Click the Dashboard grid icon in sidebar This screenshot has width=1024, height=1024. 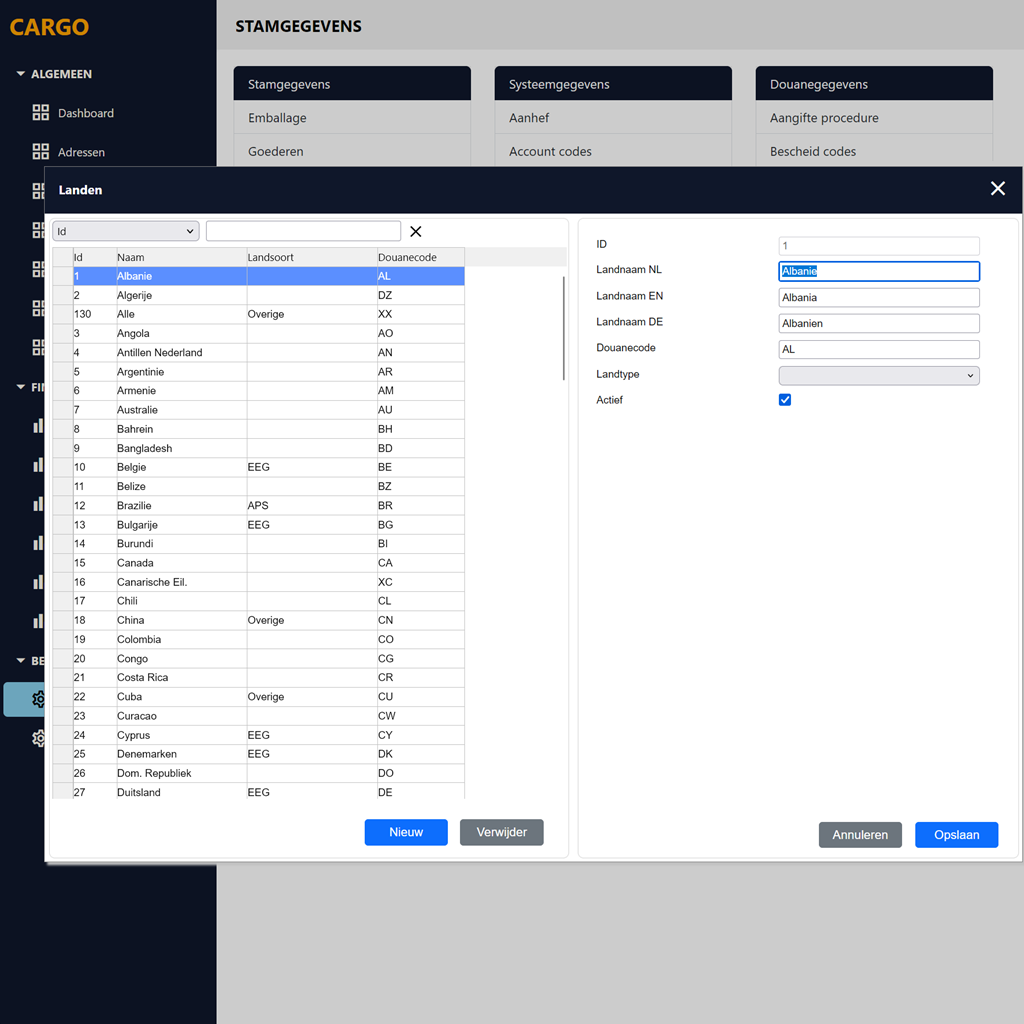pos(41,113)
